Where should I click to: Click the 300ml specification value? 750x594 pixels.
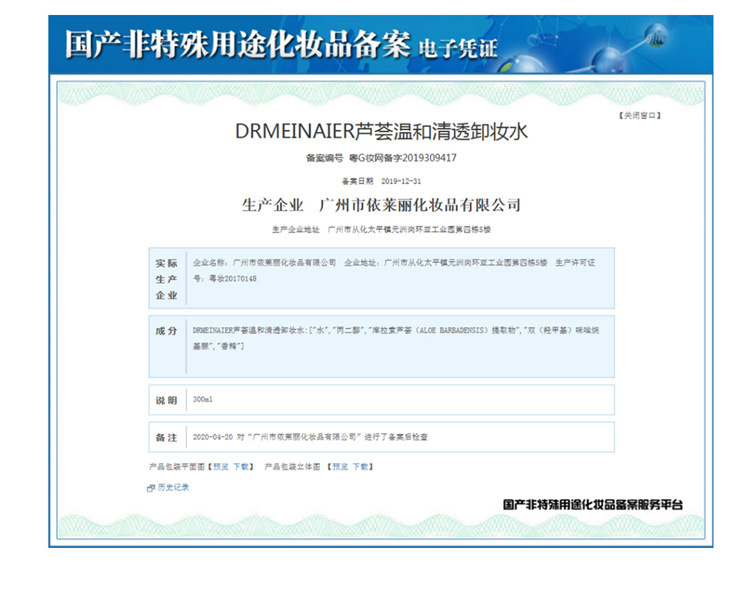(x=202, y=399)
